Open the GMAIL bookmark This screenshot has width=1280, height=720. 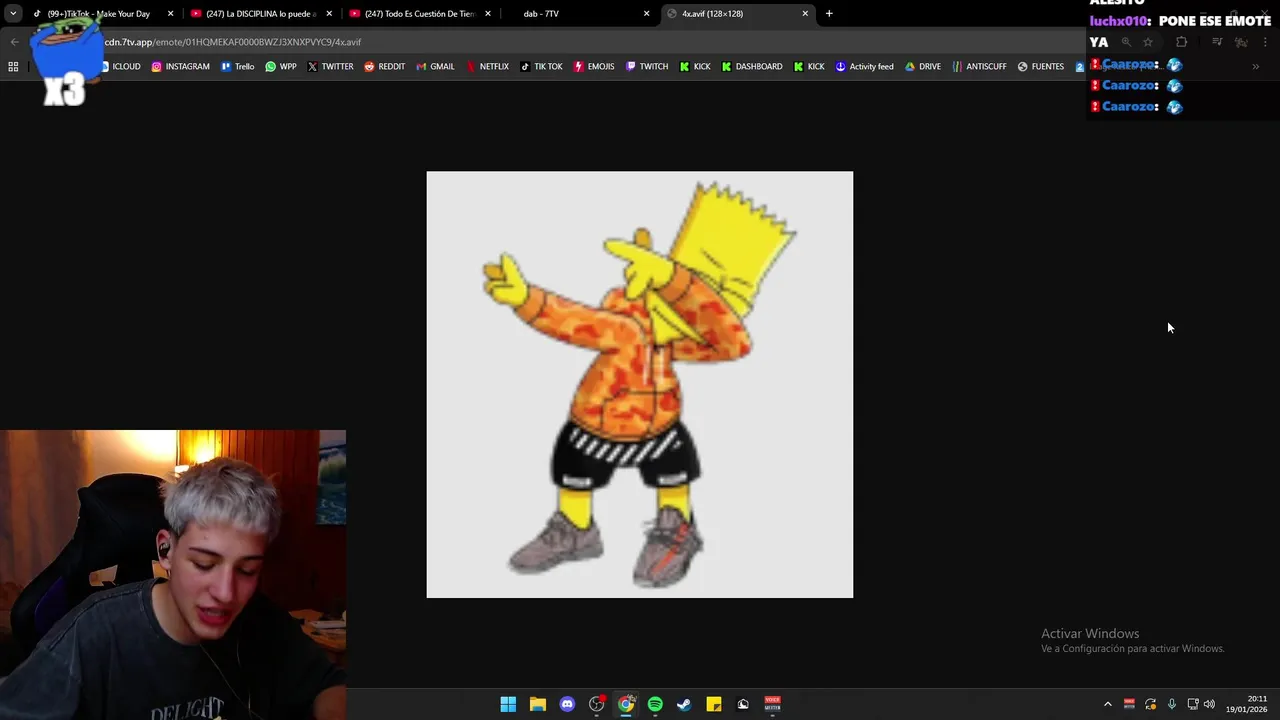coord(435,67)
